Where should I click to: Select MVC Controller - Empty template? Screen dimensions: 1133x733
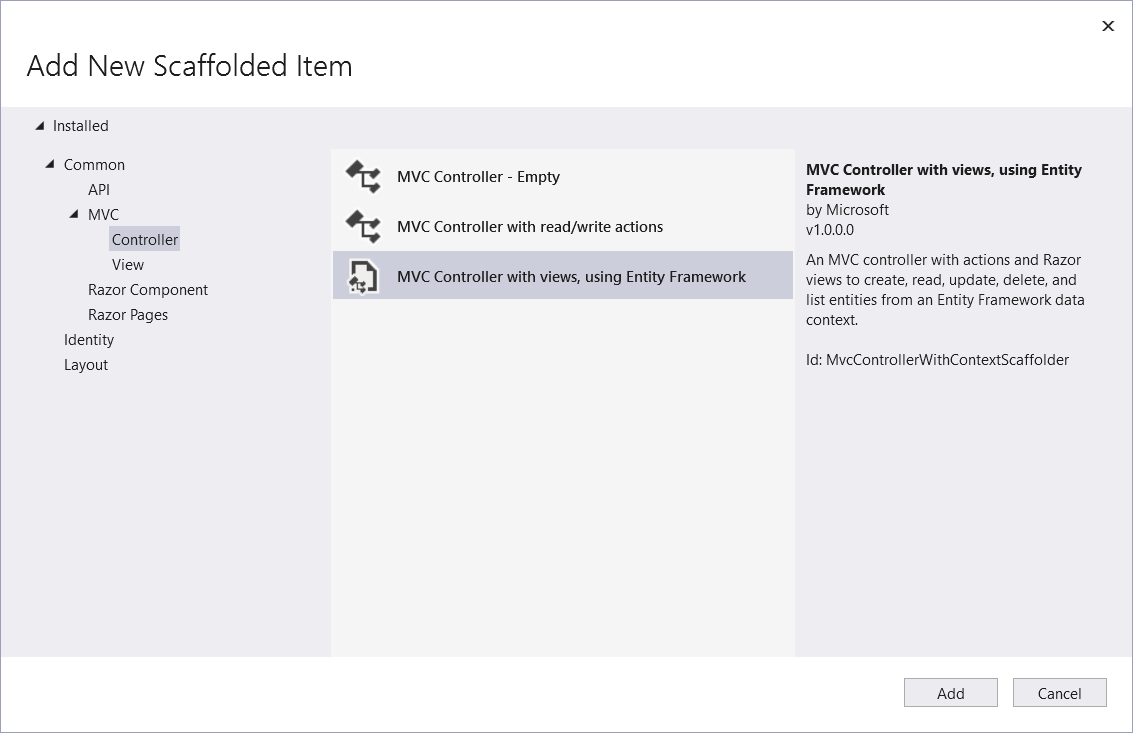(x=479, y=177)
